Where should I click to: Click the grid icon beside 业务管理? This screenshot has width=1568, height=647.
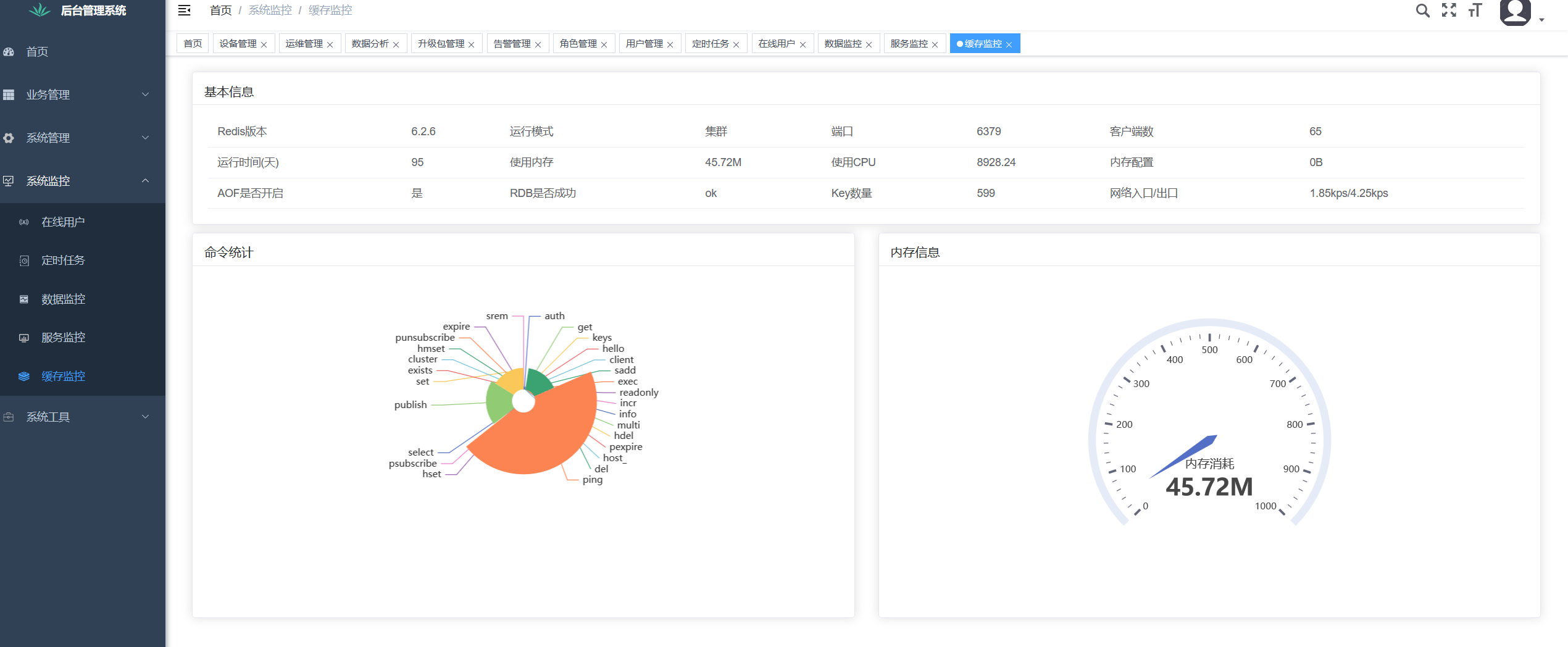click(9, 94)
